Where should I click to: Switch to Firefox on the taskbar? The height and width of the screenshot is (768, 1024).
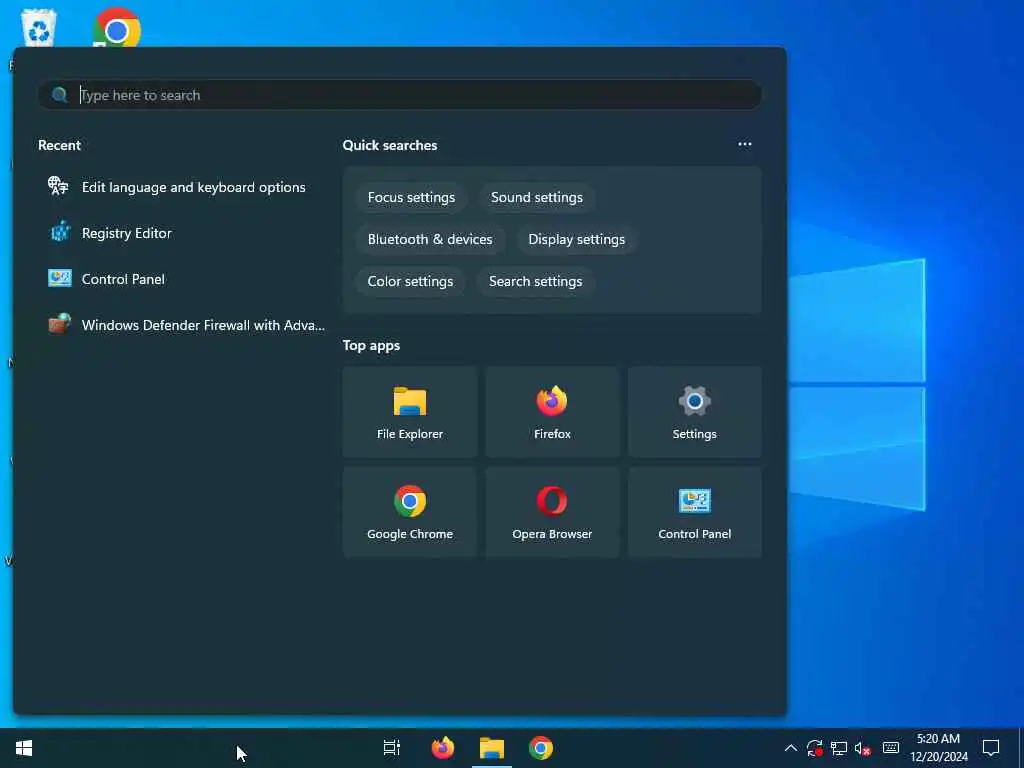tap(443, 748)
